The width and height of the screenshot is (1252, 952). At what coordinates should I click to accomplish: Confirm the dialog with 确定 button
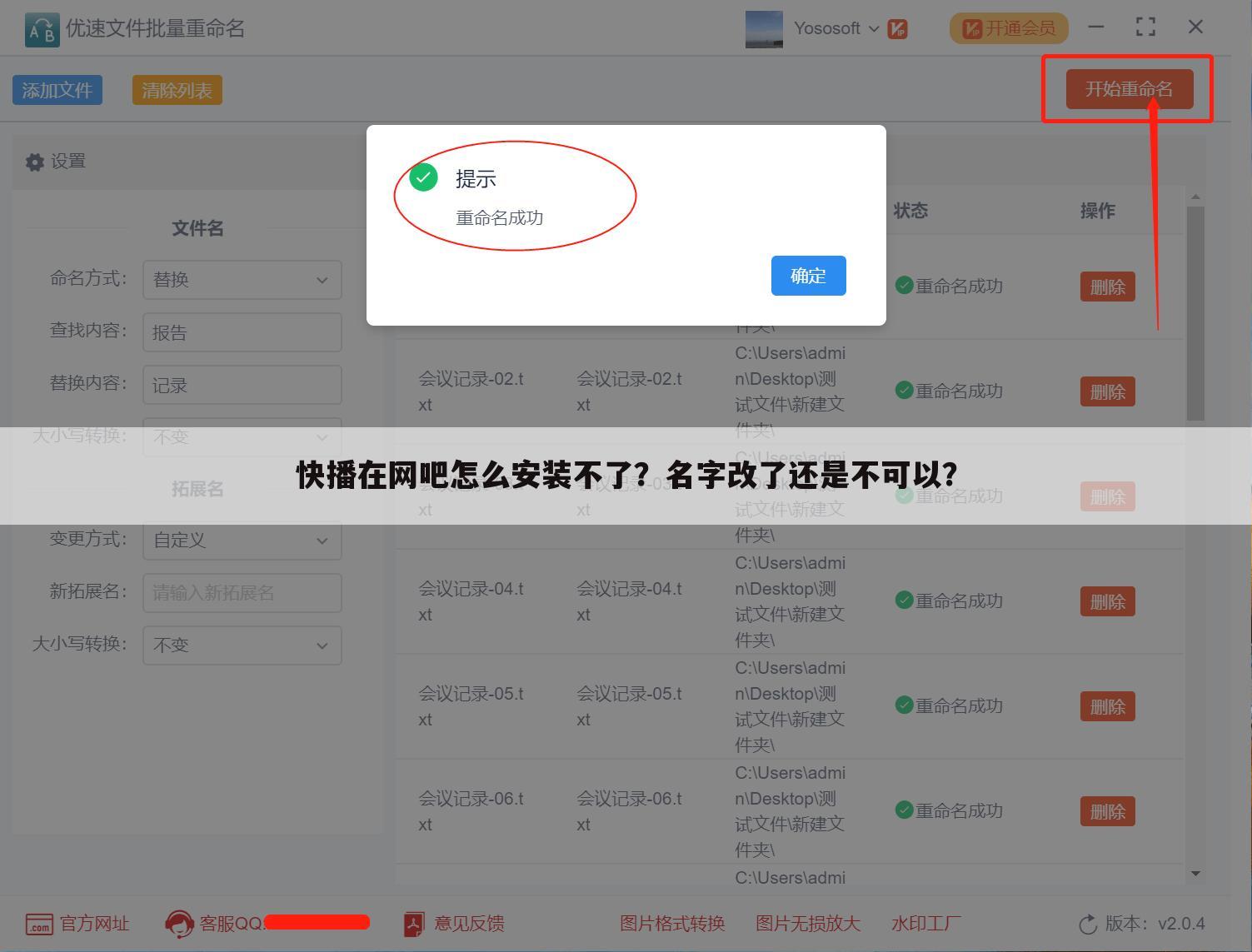808,276
